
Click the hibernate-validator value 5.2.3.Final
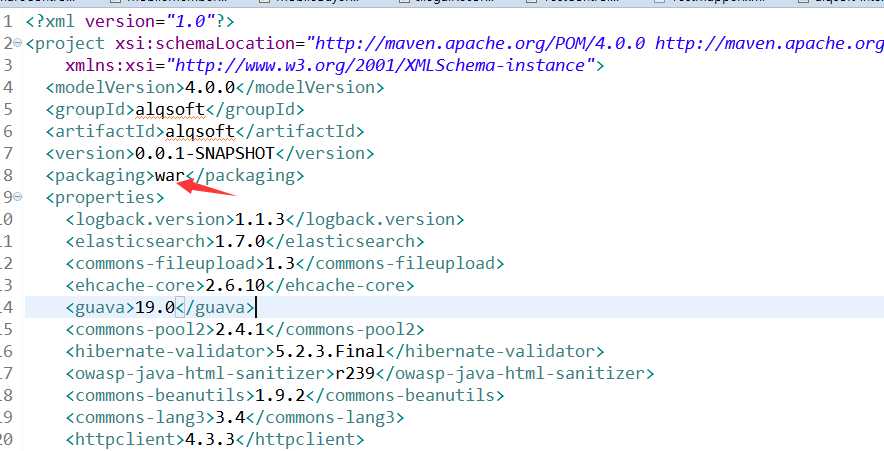pos(330,351)
